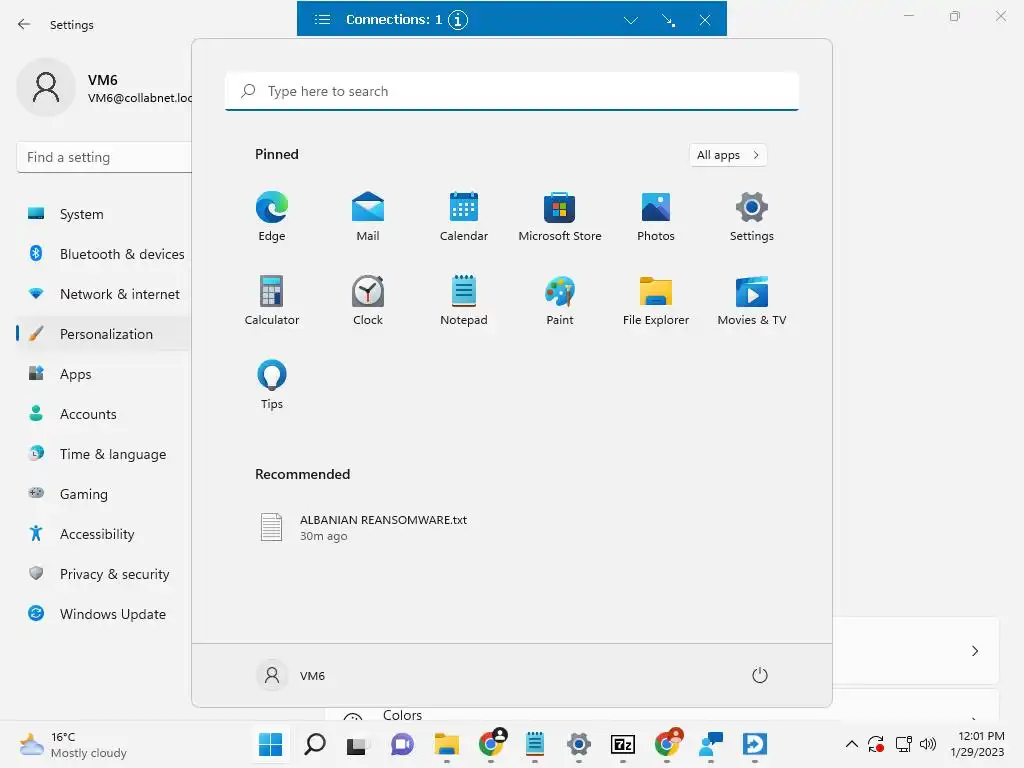1024x768 pixels.
Task: Open Chrome with dark profile badge
Action: (x=491, y=743)
